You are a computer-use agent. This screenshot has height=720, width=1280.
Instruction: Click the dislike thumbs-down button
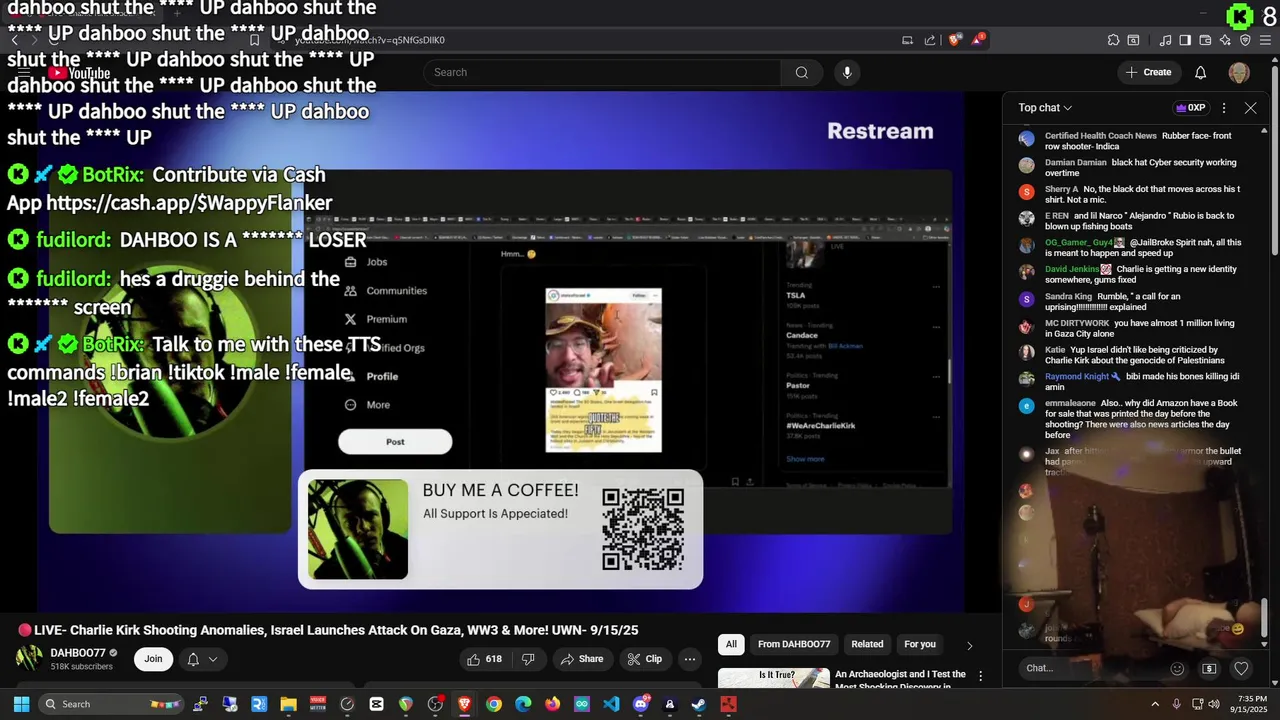(528, 659)
